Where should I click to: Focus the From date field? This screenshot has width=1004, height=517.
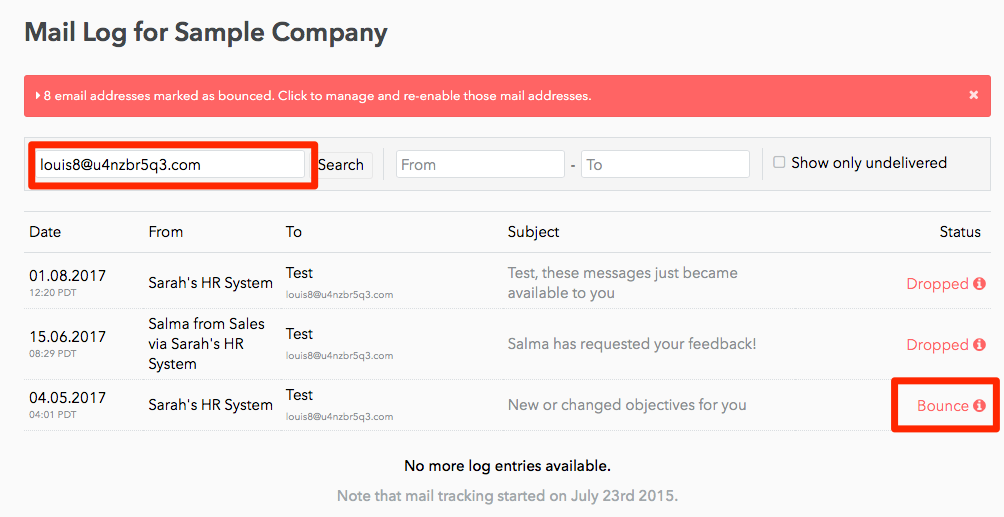tap(480, 165)
